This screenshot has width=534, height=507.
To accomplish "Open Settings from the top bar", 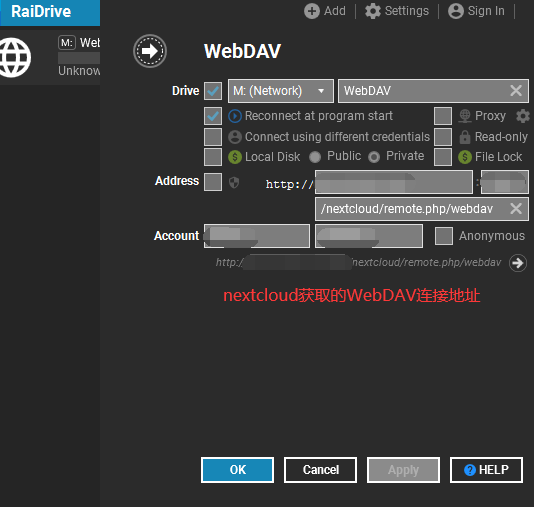I will click(x=397, y=11).
